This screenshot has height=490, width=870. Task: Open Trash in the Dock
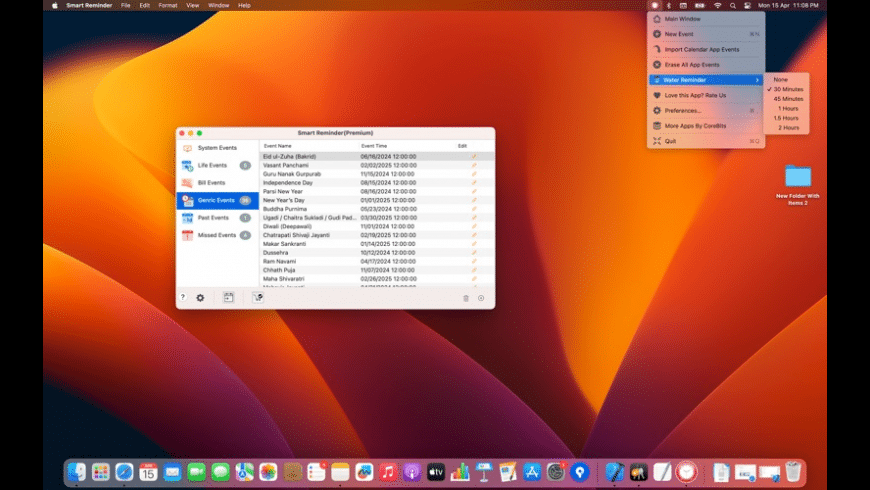pos(793,472)
